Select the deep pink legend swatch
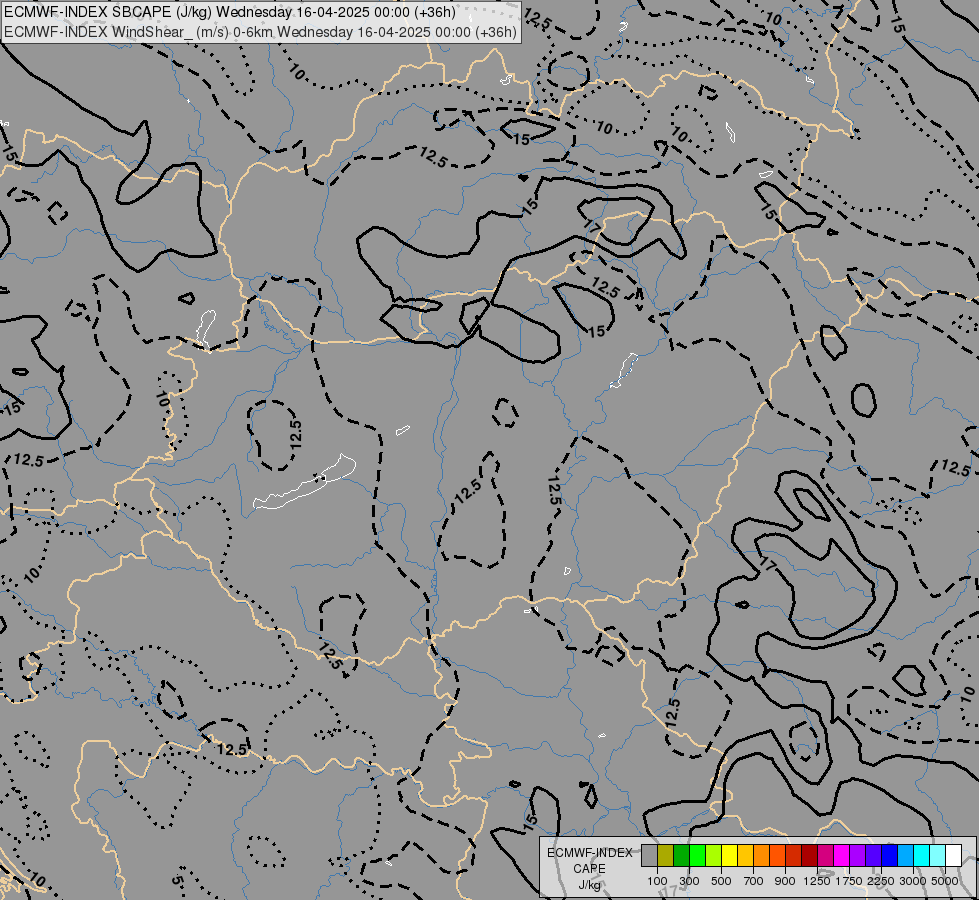The width and height of the screenshot is (979, 900). click(825, 856)
